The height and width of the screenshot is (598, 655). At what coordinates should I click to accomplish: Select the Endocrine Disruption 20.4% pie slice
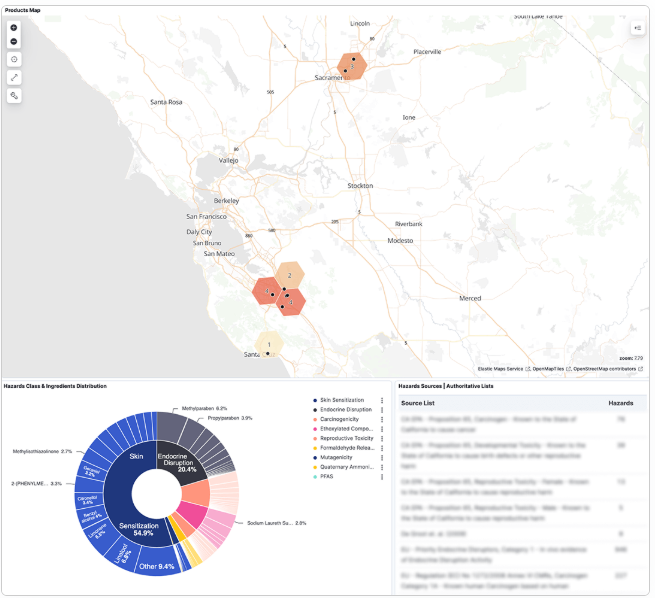179,463
